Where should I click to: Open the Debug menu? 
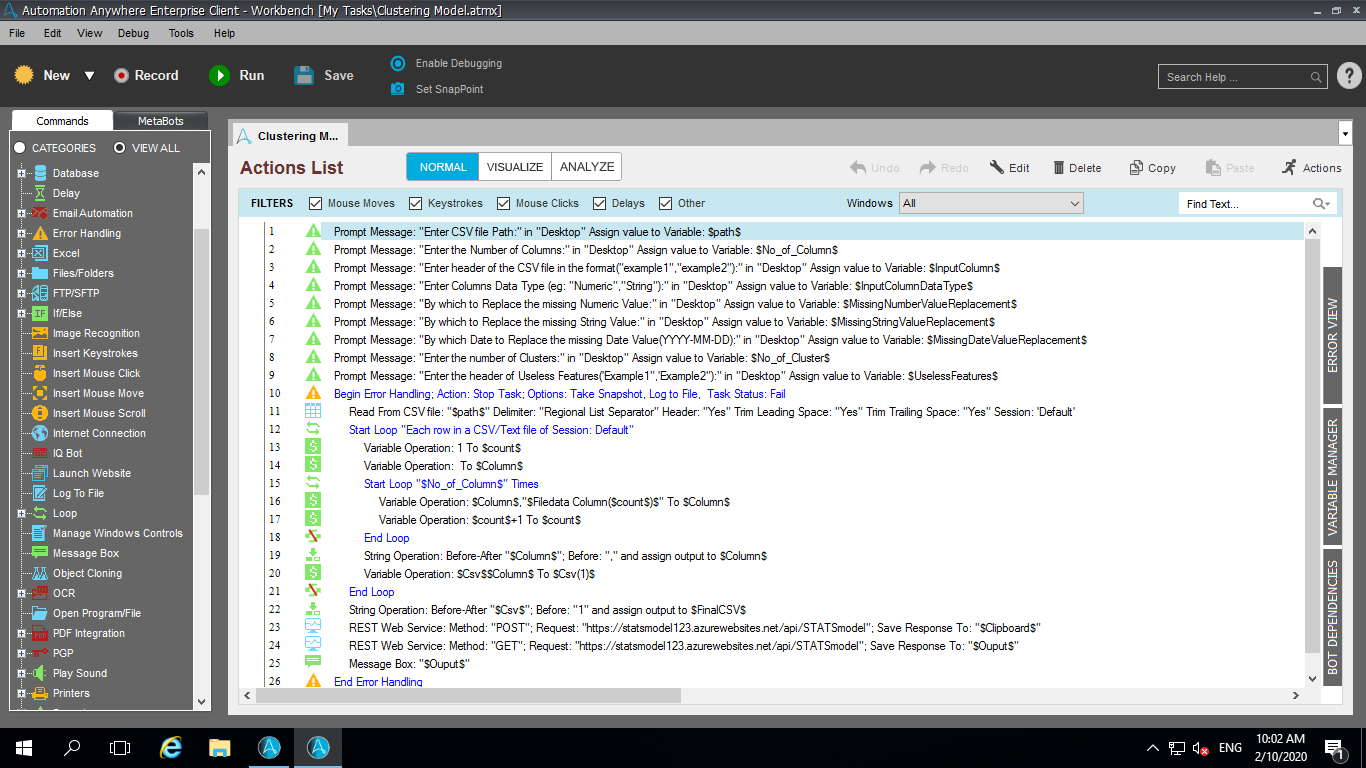(x=133, y=33)
